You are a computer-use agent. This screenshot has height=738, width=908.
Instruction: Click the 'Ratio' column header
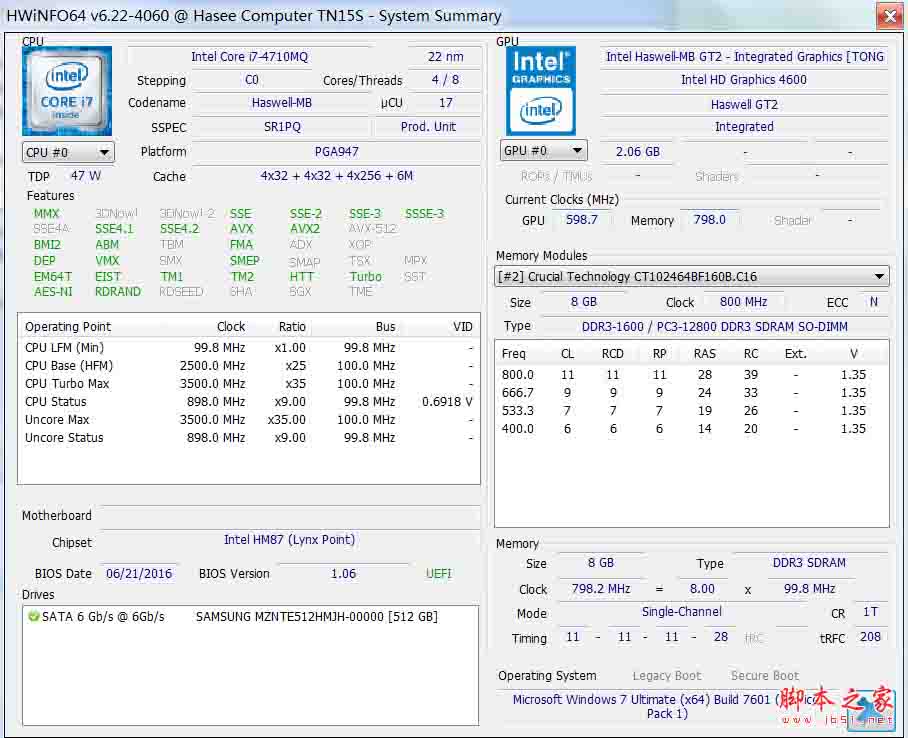[x=292, y=327]
